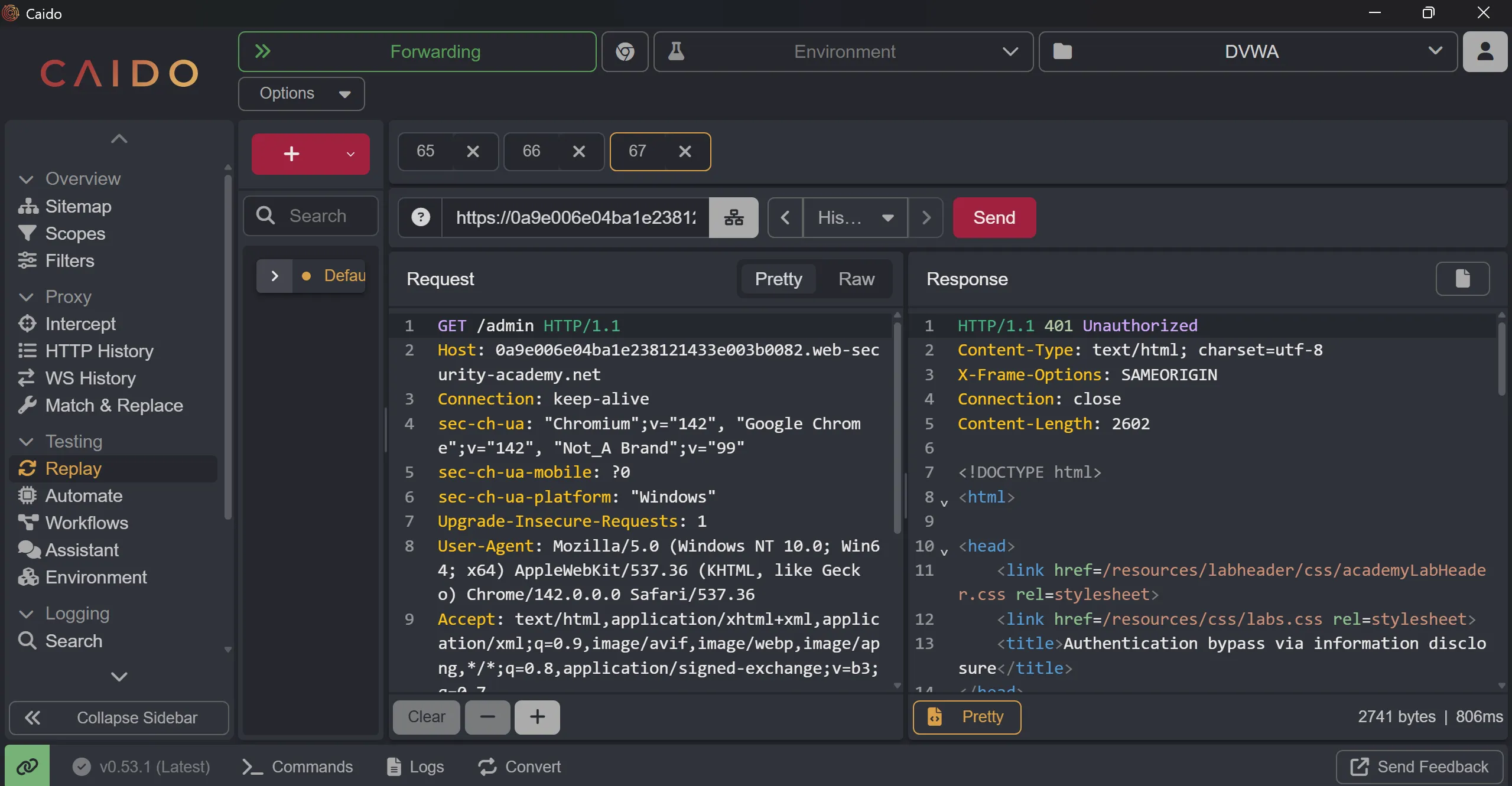Open the Environment dropdown
The image size is (1512, 786).
[843, 52]
